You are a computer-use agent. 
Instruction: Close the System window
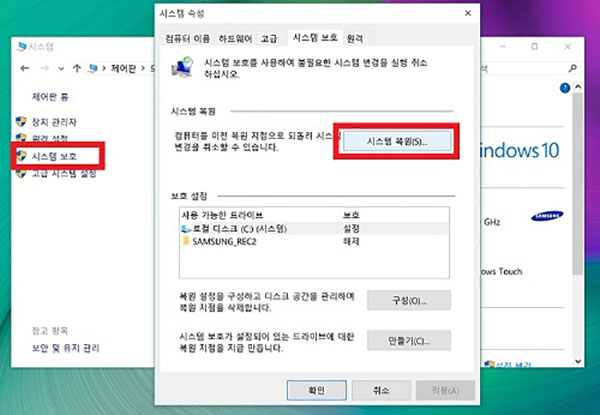[567, 47]
